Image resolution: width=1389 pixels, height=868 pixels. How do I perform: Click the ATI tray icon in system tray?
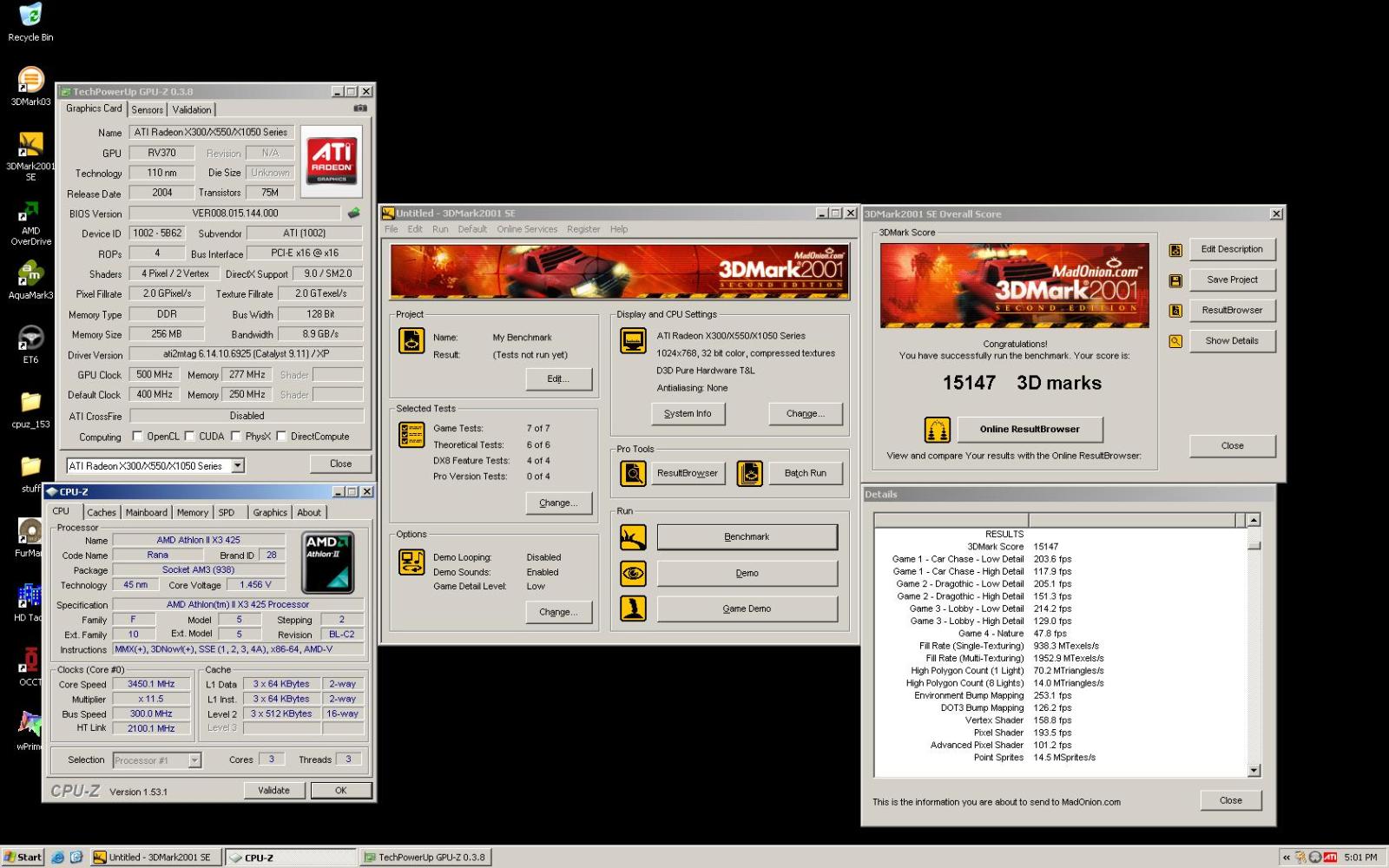point(1330,858)
